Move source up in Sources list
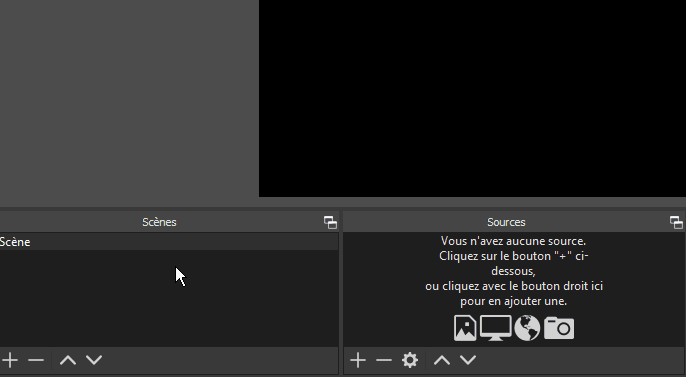Image resolution: width=686 pixels, height=377 pixels. [442, 360]
